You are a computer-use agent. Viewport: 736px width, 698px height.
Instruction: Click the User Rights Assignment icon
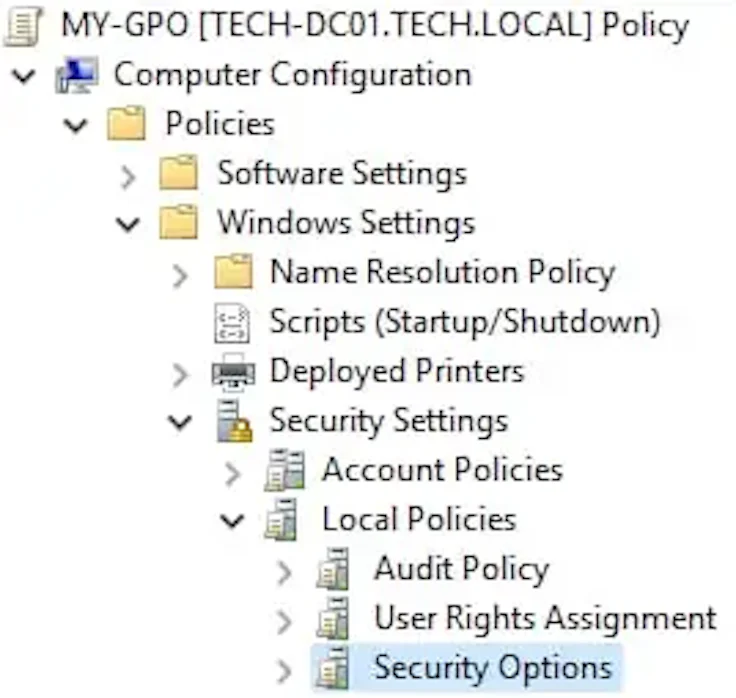[333, 618]
